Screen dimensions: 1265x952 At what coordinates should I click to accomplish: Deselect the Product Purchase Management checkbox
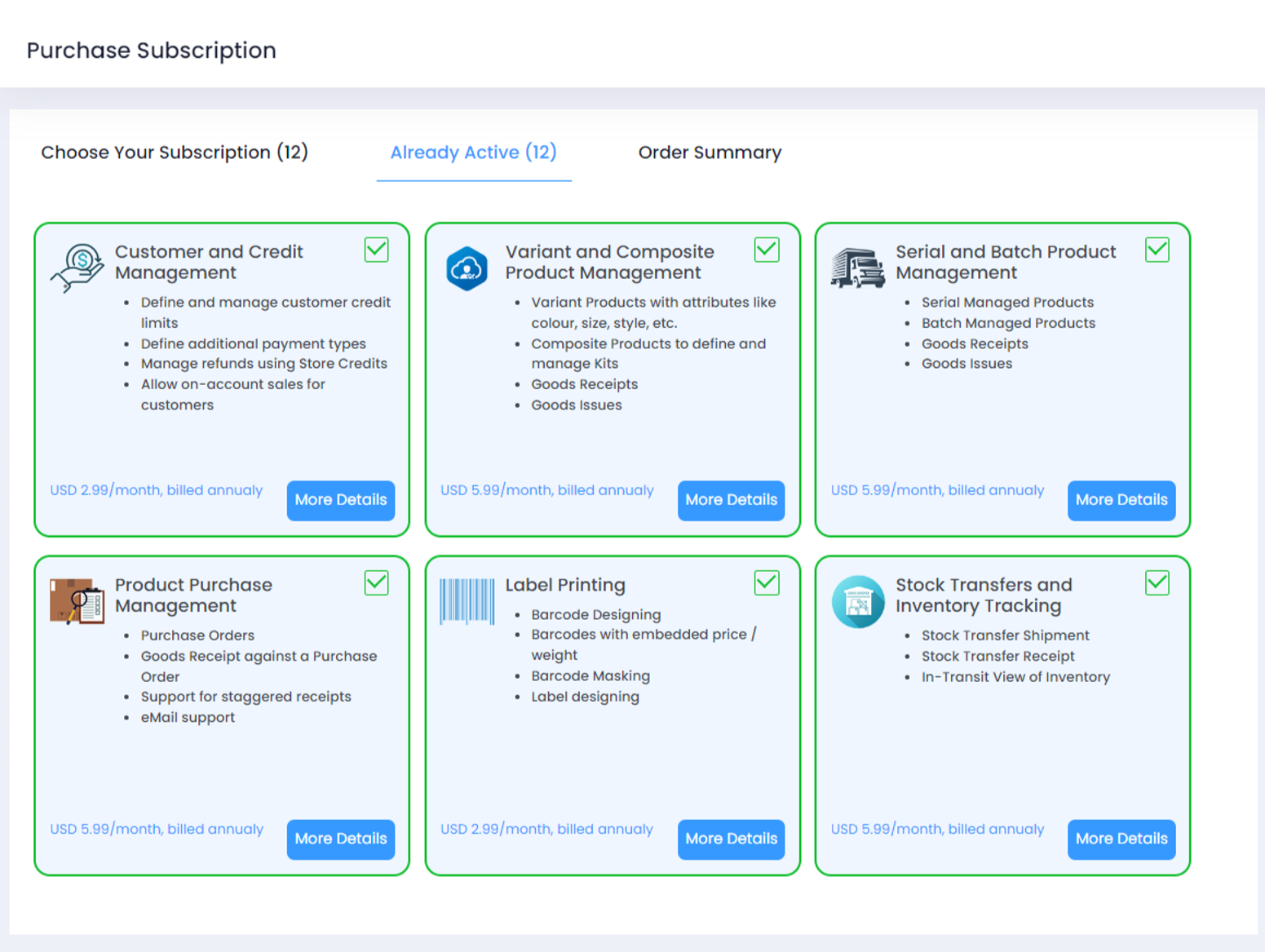tap(376, 582)
